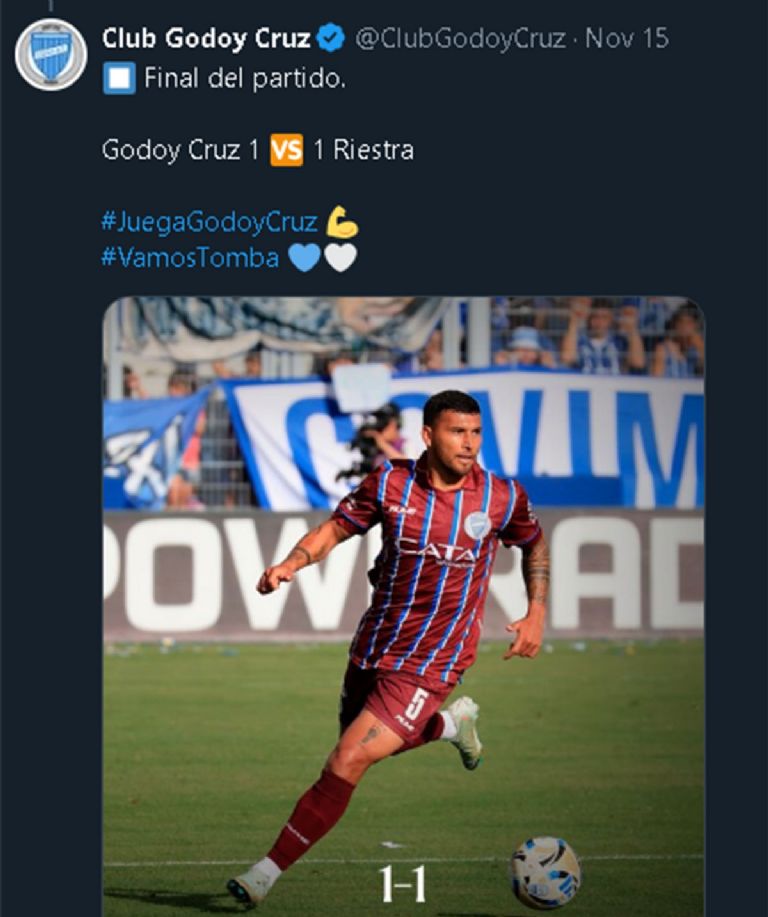
Task: Click the soccer ball in the photo
Action: click(x=545, y=872)
